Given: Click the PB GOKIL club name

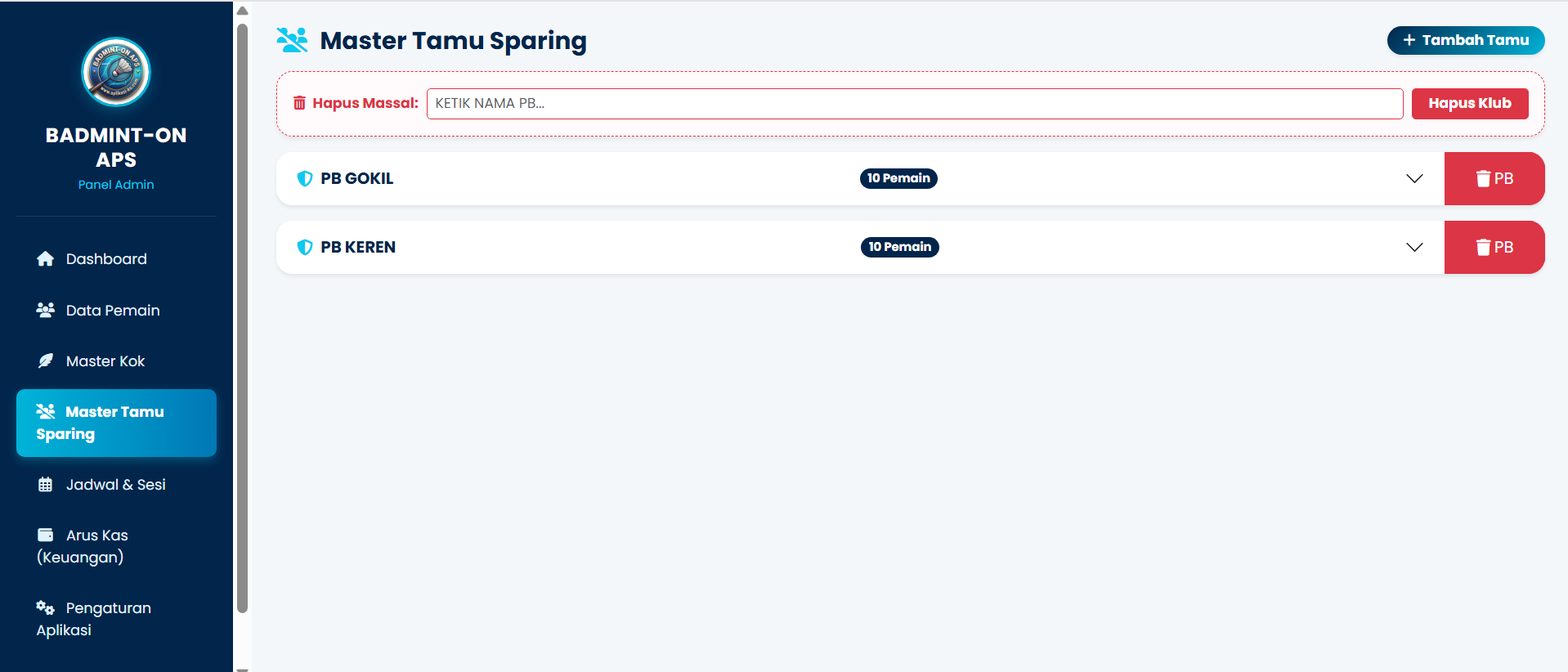Looking at the screenshot, I should tap(357, 178).
